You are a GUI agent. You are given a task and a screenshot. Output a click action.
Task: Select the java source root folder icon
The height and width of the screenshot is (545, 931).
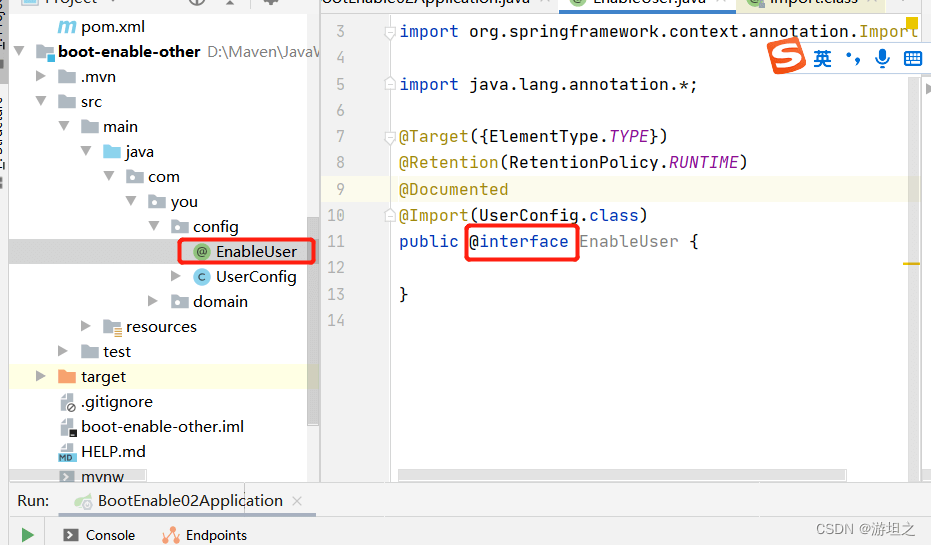tap(112, 151)
